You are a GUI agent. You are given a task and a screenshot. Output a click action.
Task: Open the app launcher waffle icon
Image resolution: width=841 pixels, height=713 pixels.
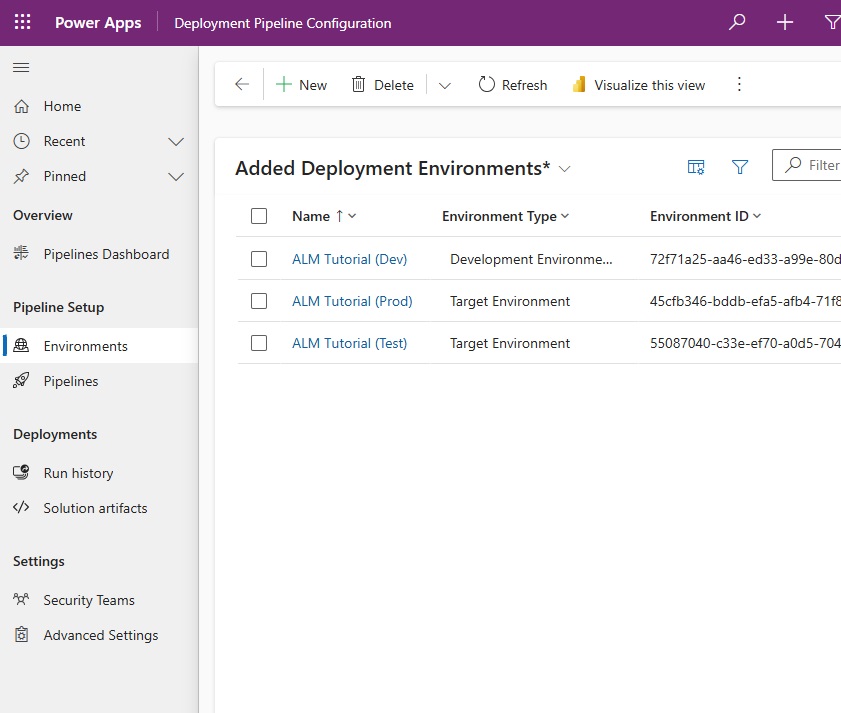pyautogui.click(x=23, y=22)
